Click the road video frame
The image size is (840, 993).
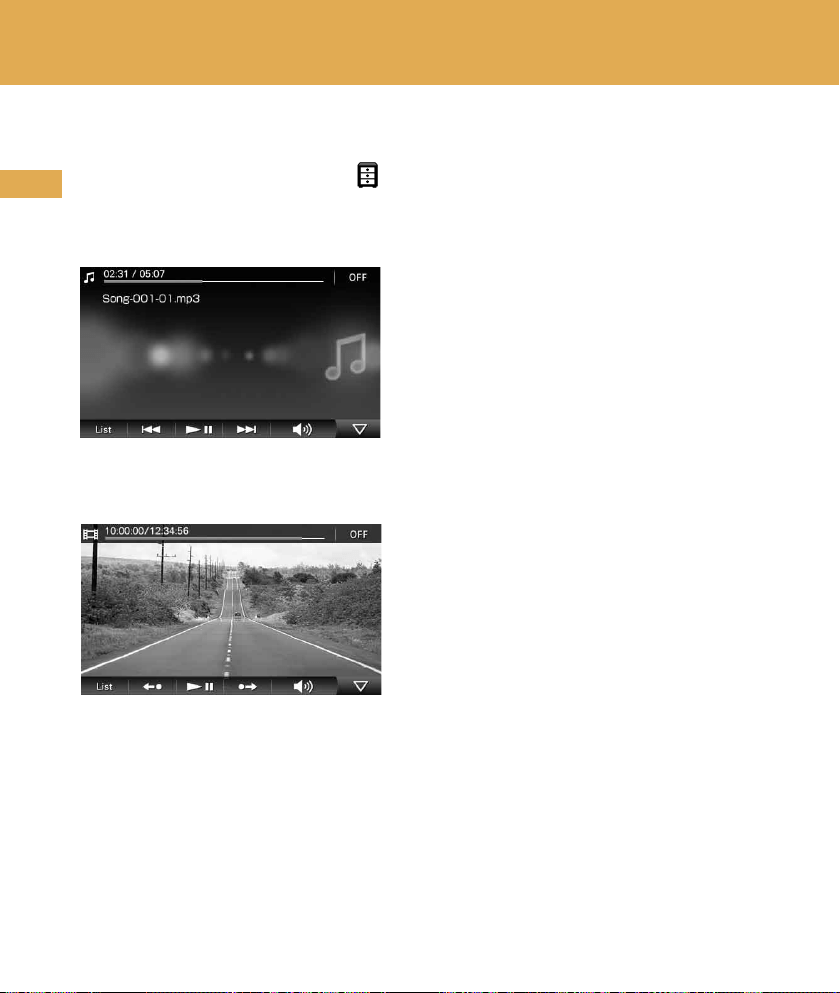[231, 610]
